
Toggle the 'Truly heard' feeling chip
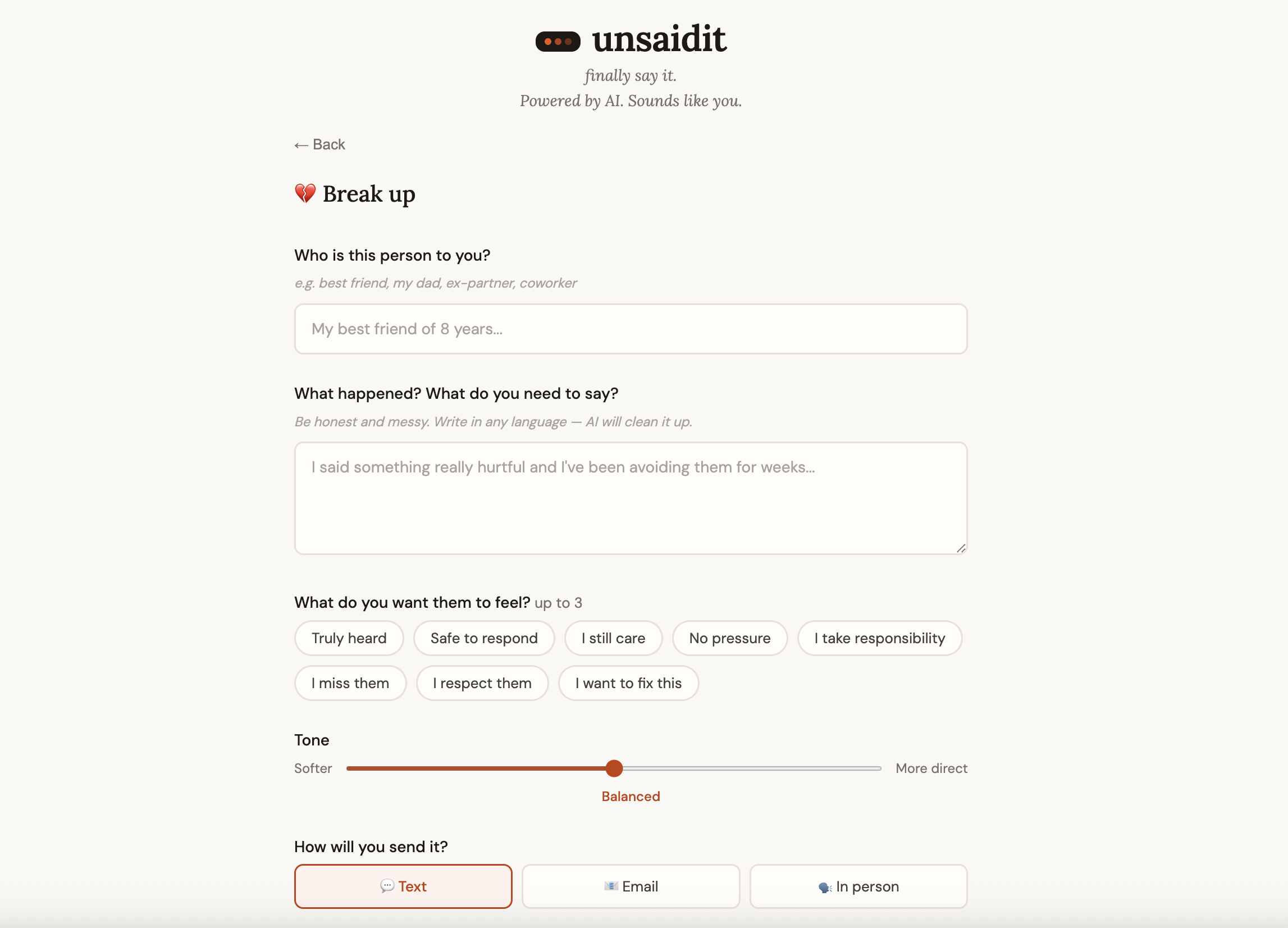349,638
